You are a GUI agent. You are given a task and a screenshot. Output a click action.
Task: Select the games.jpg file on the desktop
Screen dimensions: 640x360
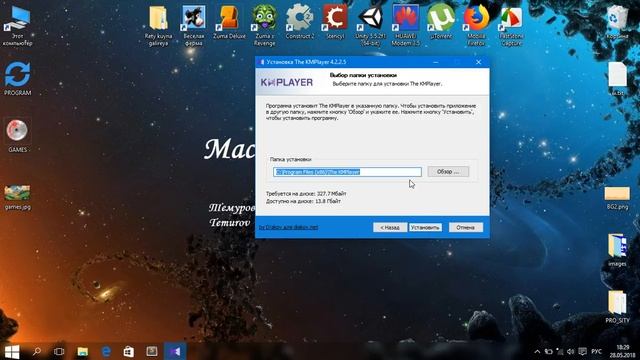(x=17, y=197)
